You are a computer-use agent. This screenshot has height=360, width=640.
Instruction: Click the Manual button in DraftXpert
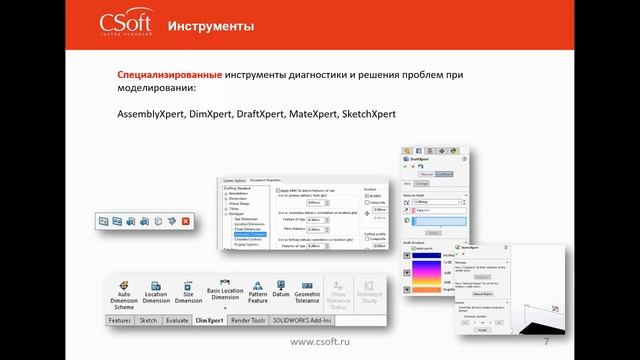click(x=427, y=174)
